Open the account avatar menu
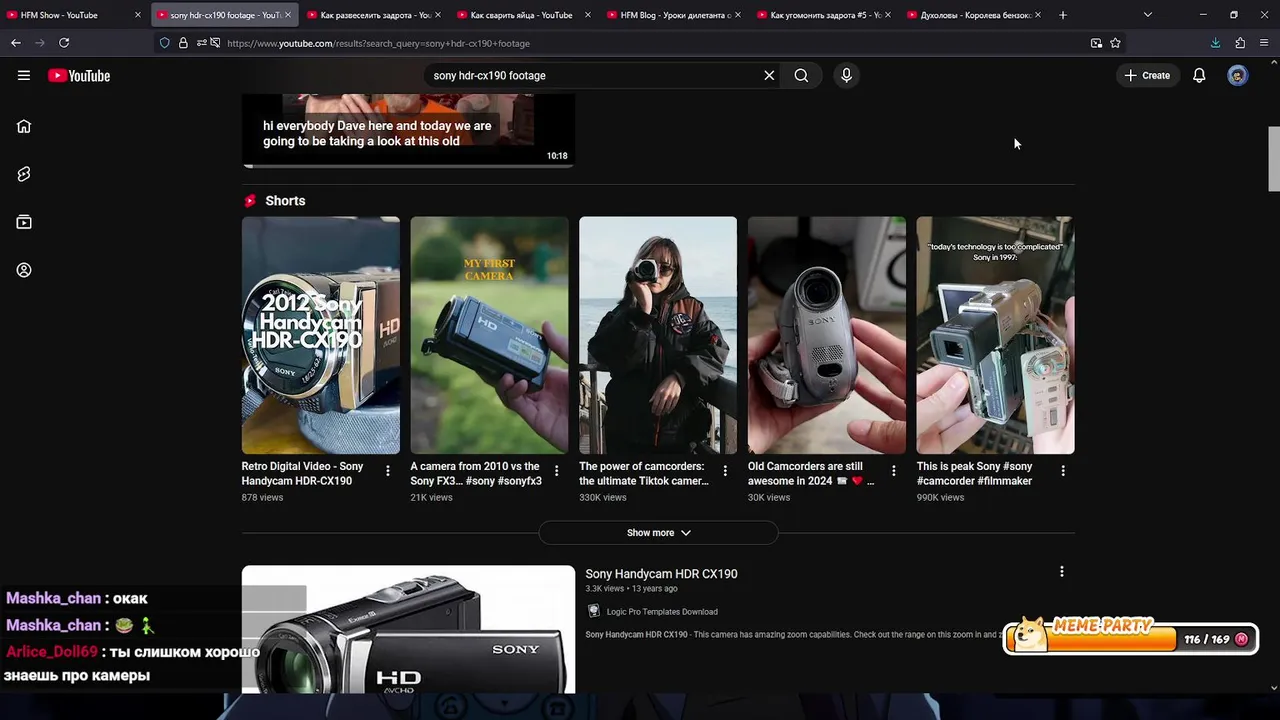The image size is (1280, 720). click(x=1238, y=75)
